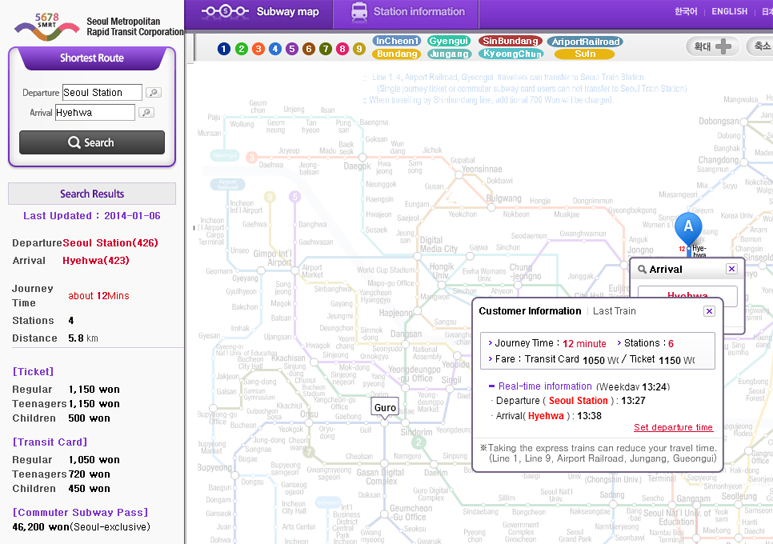Click the zoom in plus button

(715, 47)
